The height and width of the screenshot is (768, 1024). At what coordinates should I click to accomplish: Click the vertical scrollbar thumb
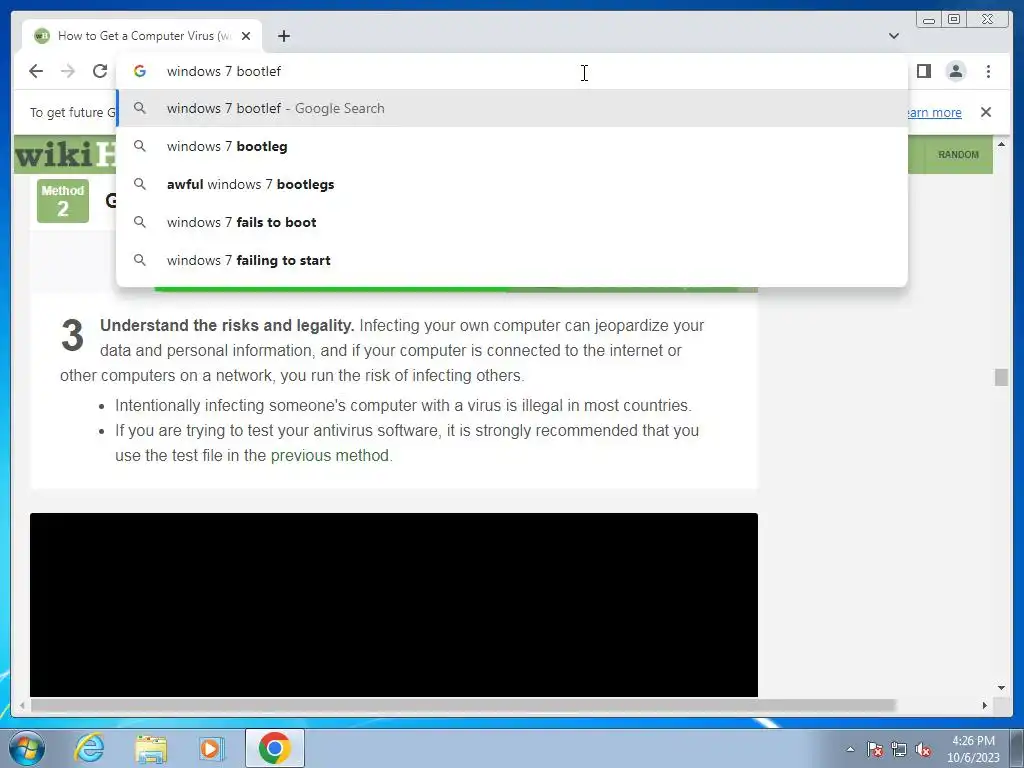(x=1001, y=377)
